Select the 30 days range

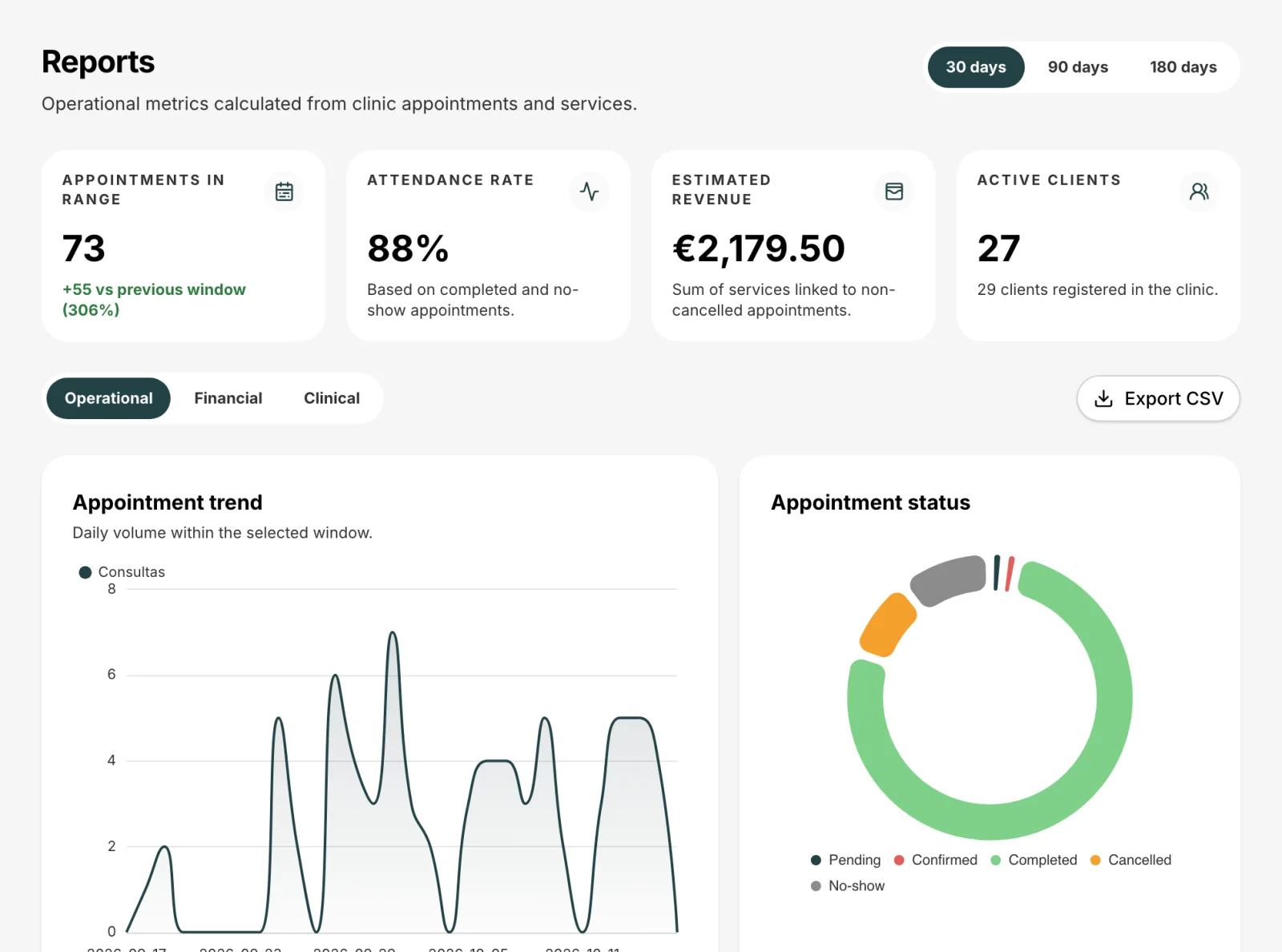[x=976, y=67]
